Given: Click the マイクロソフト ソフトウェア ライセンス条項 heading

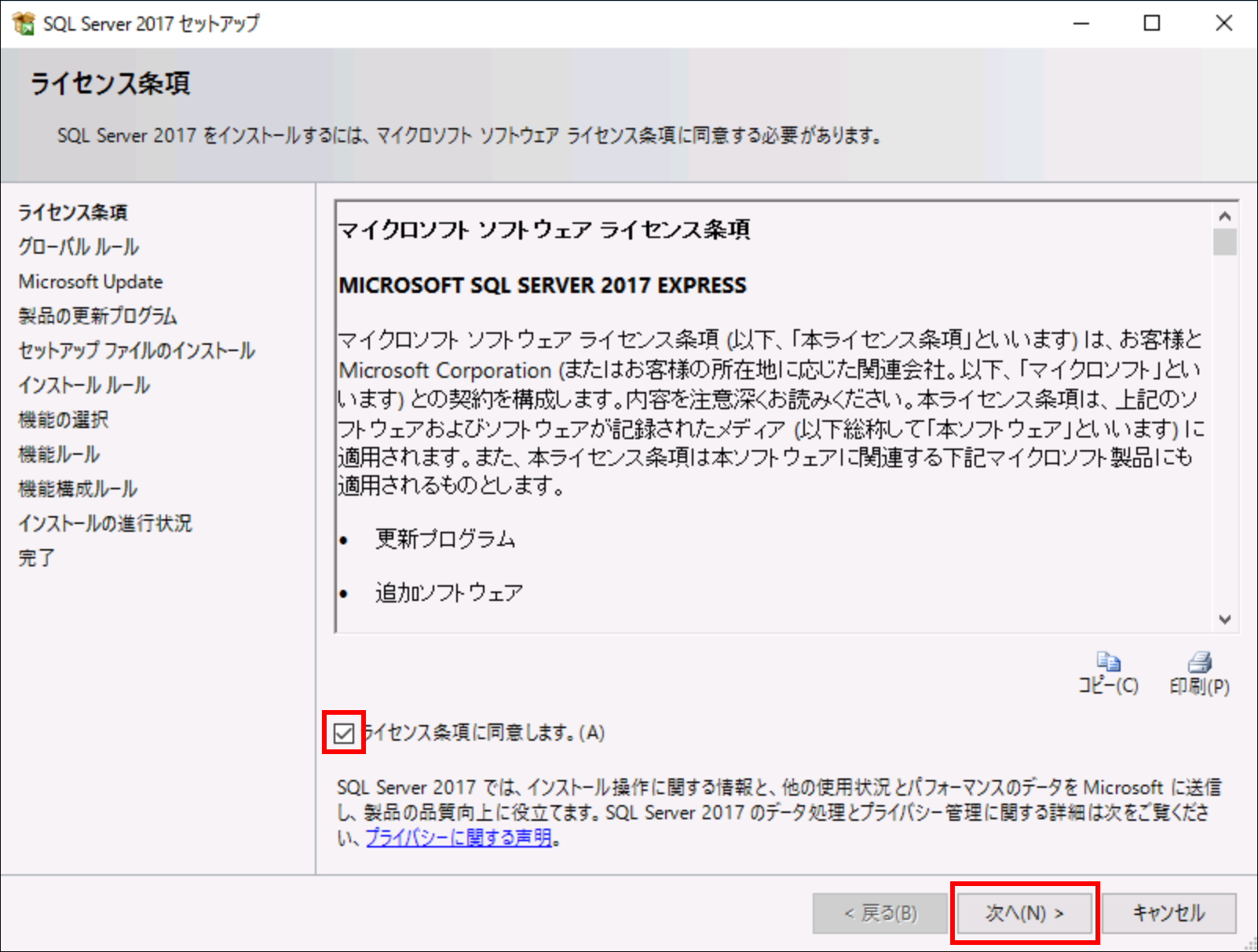Looking at the screenshot, I should (x=544, y=229).
